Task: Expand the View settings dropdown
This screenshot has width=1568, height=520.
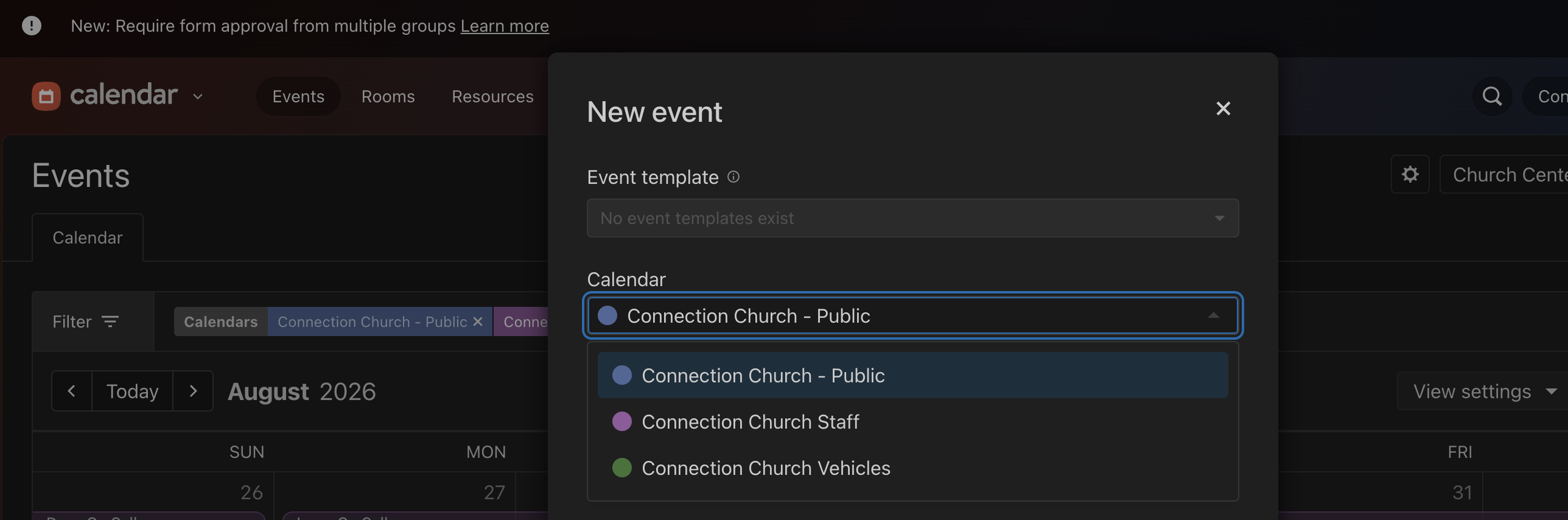Action: coord(1484,391)
